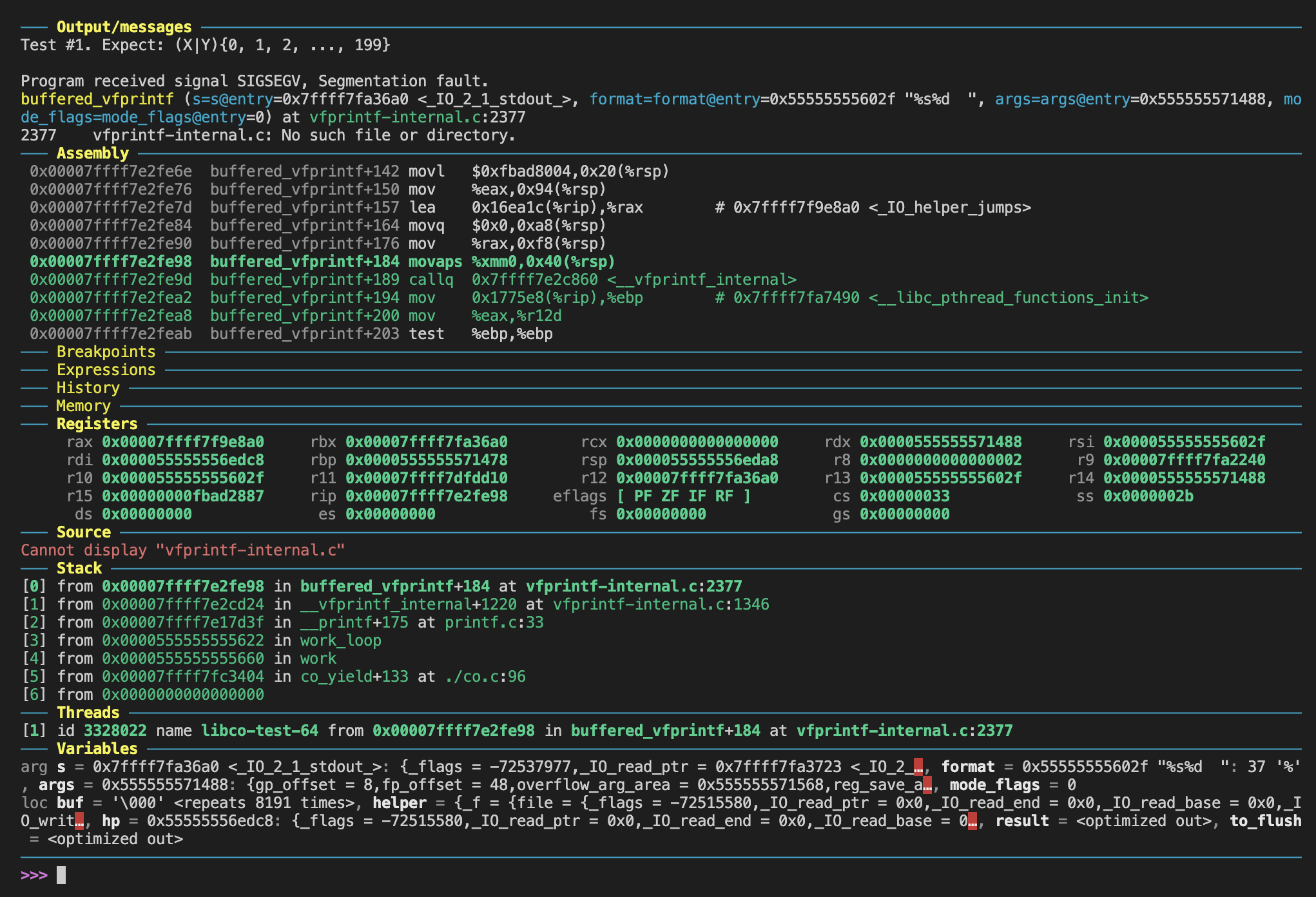The width and height of the screenshot is (1316, 897).
Task: Click the 'Test #1. Expect:' output line
Action: pyautogui.click(x=206, y=45)
